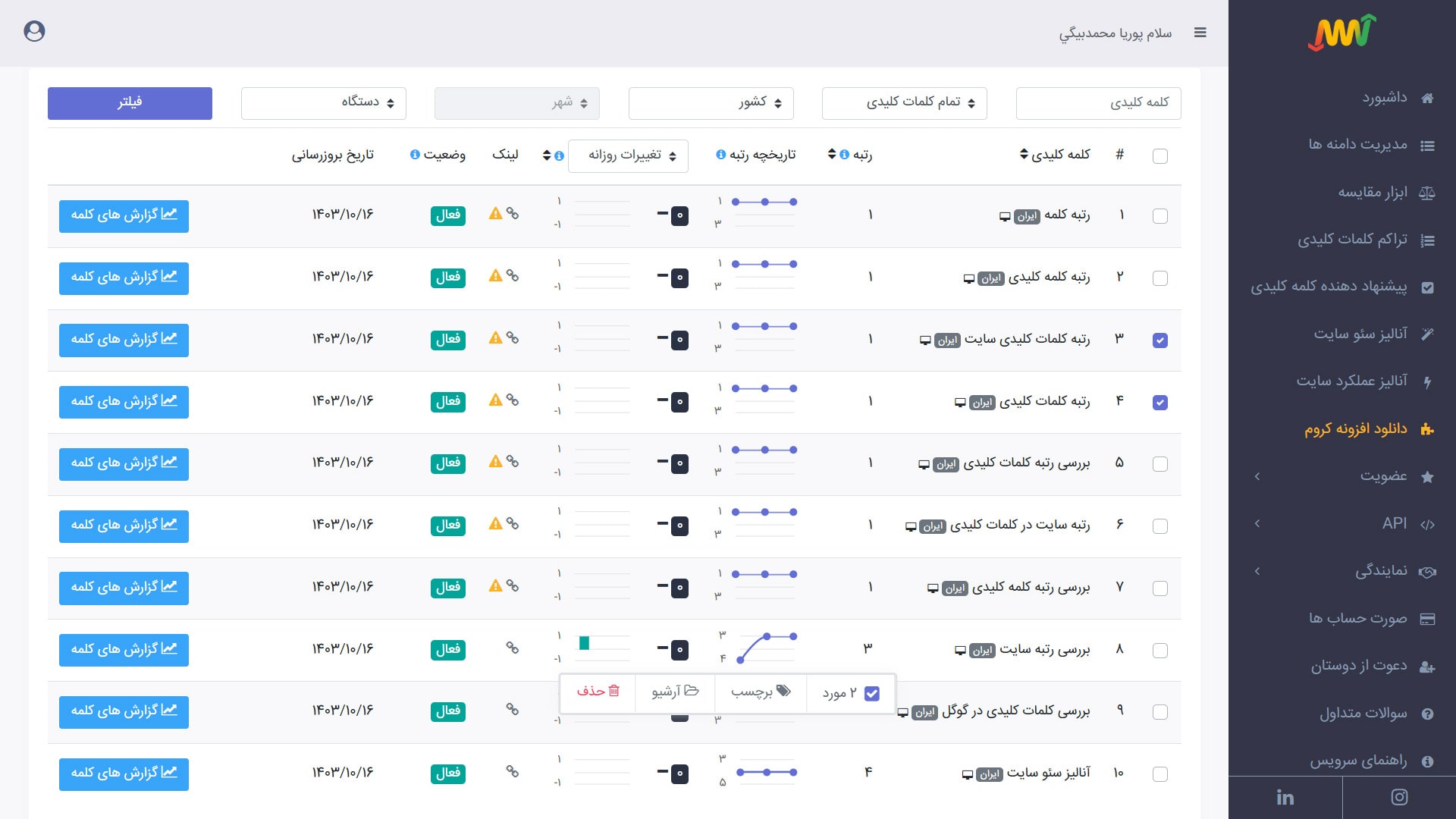1456x819 pixels.
Task: Click the link icon in row ۶
Action: coord(513,523)
